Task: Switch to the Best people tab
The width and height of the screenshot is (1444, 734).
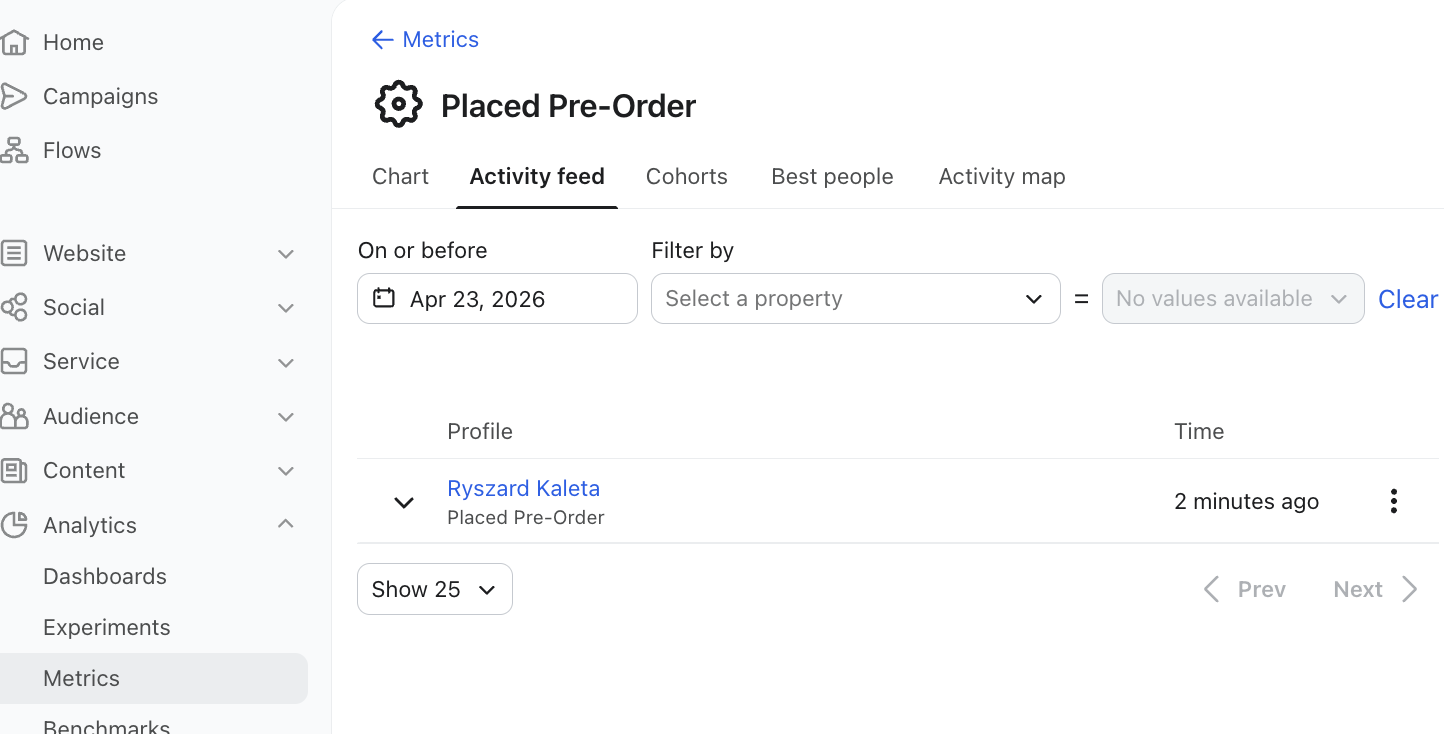Action: 832,176
